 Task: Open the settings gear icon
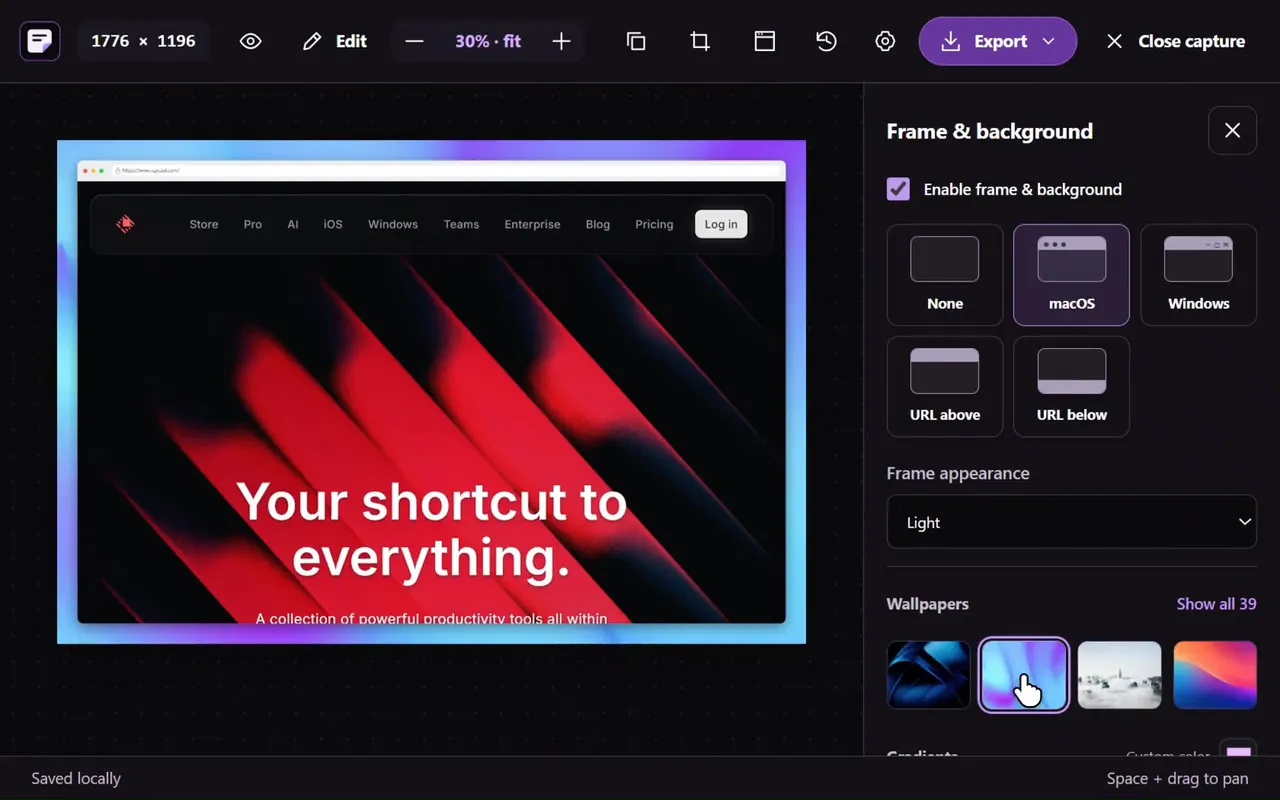tap(885, 41)
